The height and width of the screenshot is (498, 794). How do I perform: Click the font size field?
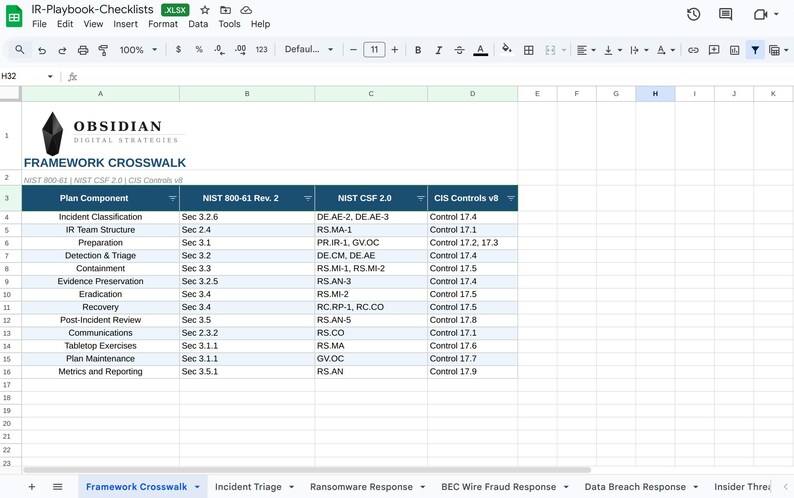[x=374, y=50]
